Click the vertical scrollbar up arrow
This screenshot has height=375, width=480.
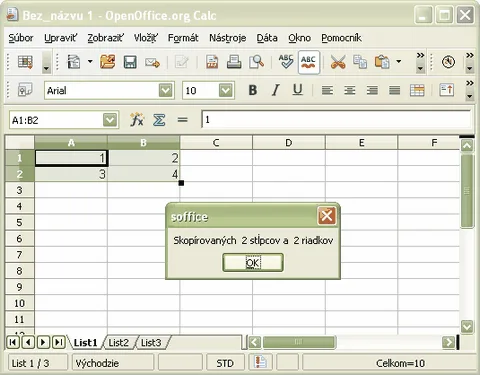pos(467,145)
